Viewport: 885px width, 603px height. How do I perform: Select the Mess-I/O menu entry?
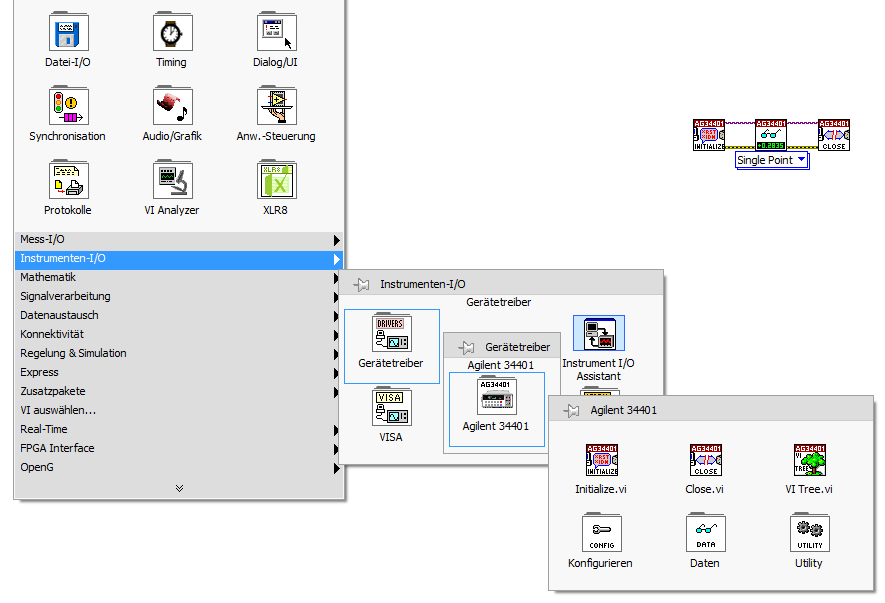(x=178, y=240)
